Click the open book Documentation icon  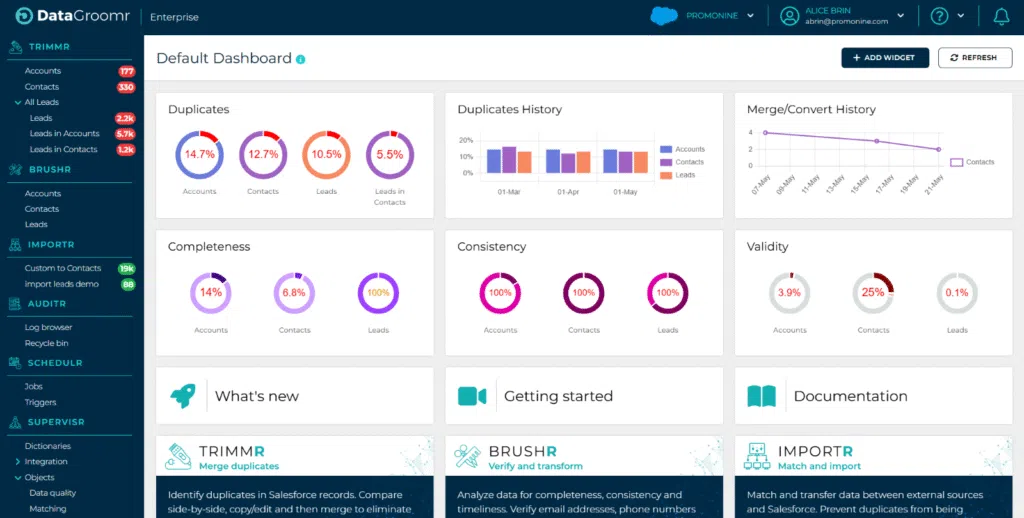[x=761, y=396]
